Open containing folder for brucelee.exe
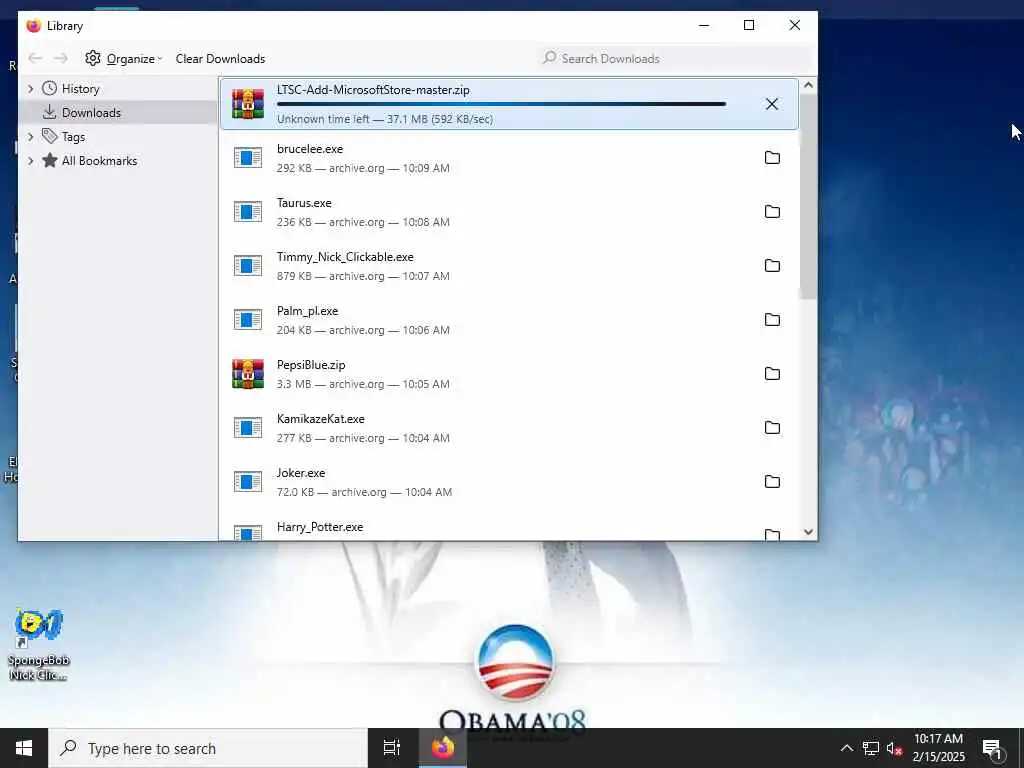The height and width of the screenshot is (768, 1024). point(772,157)
